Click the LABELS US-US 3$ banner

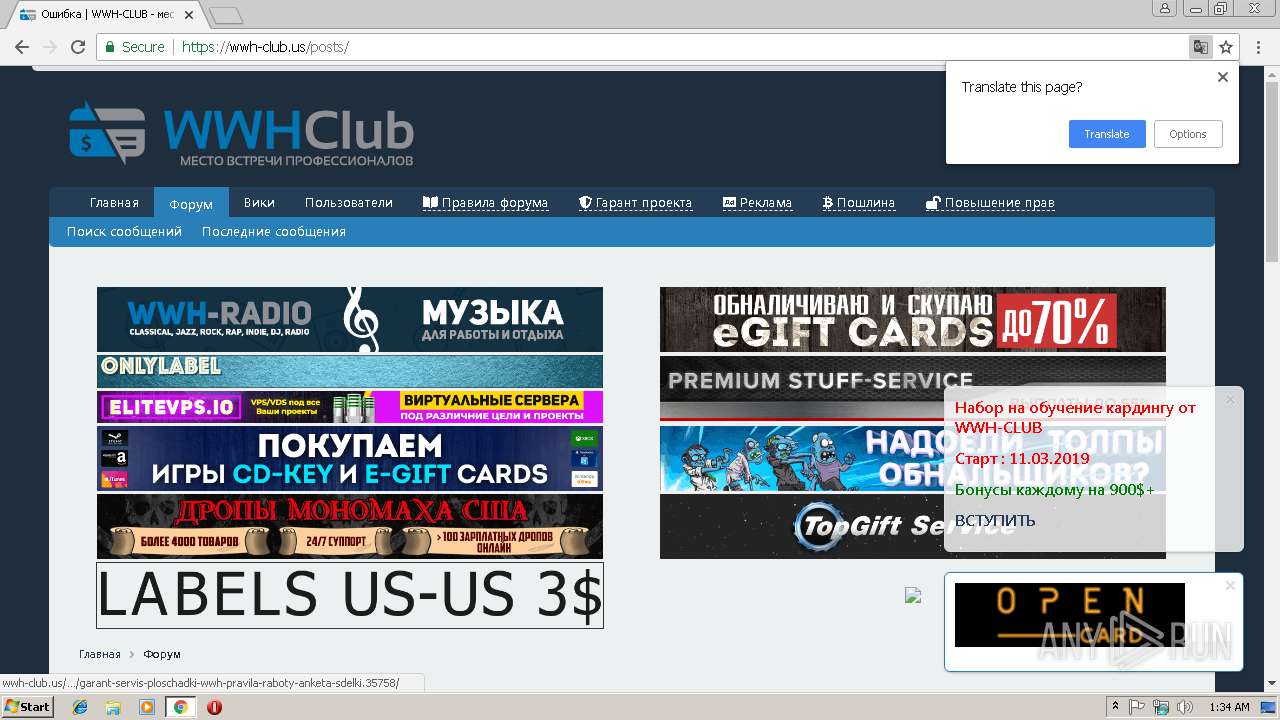[x=350, y=595]
